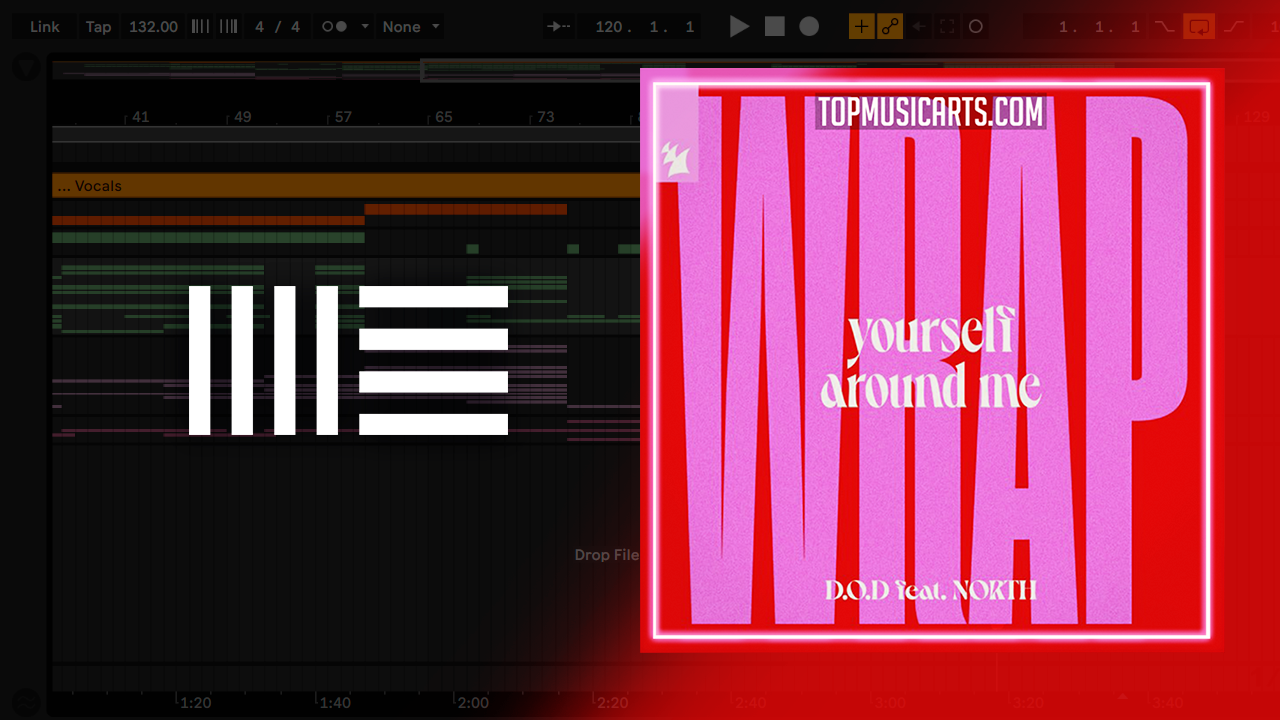Toggle the Loop switch in the control bar

(1198, 27)
